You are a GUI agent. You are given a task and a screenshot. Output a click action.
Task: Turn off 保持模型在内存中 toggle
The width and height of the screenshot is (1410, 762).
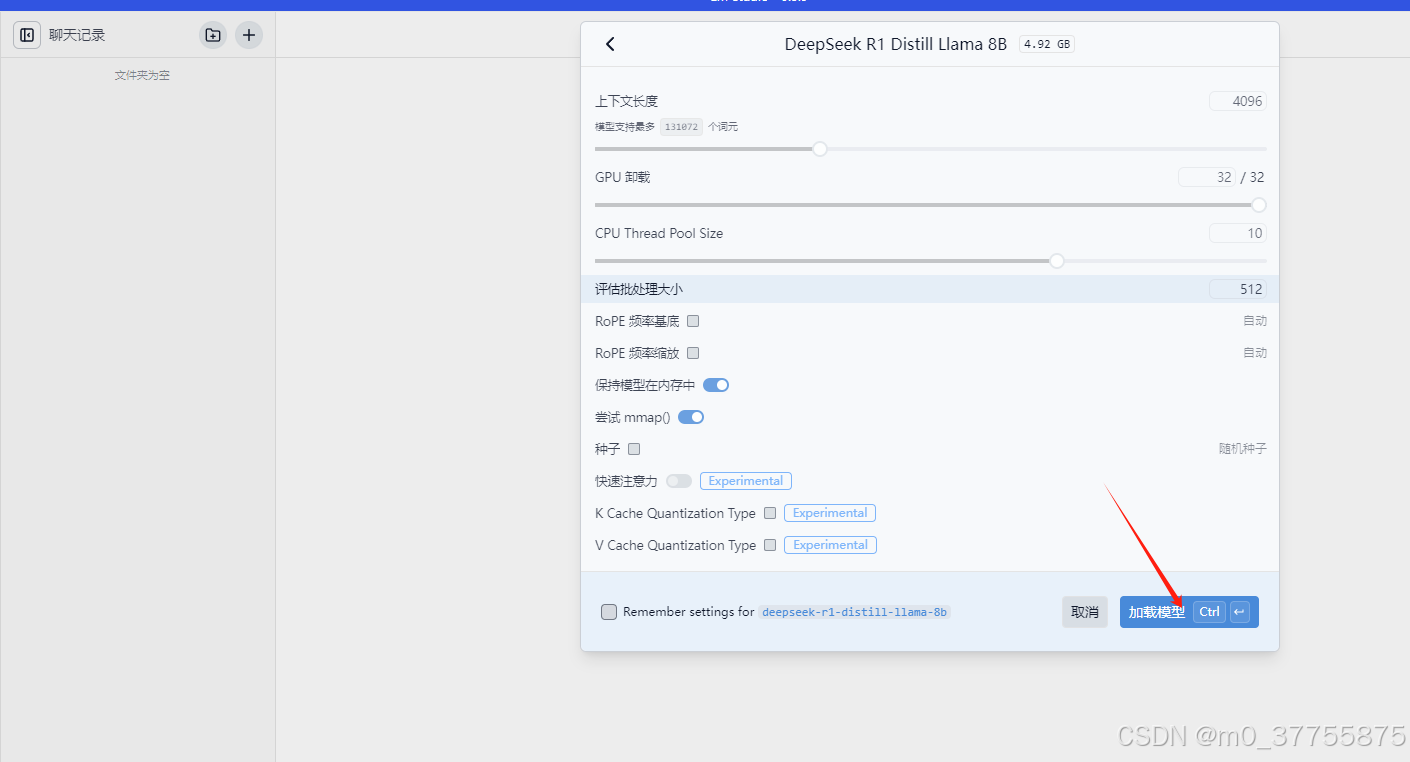pyautogui.click(x=716, y=385)
